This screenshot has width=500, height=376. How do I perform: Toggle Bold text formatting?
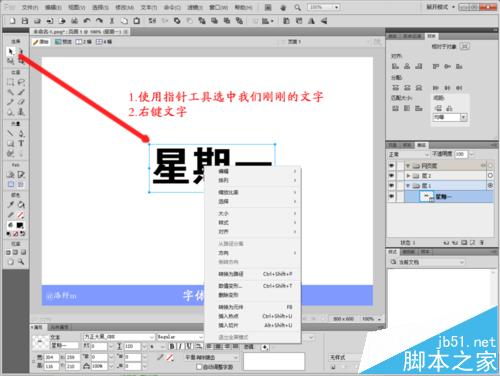(172, 346)
